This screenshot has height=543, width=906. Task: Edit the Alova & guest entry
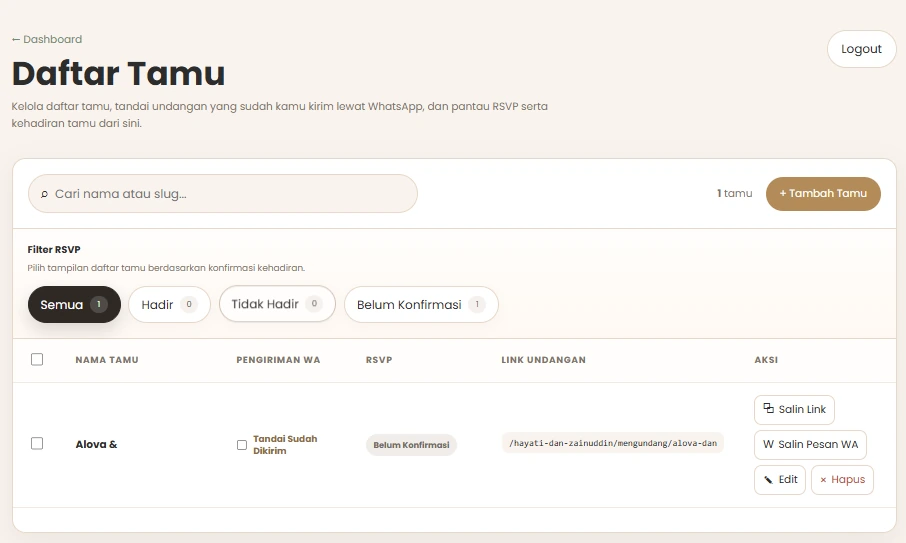tap(779, 480)
